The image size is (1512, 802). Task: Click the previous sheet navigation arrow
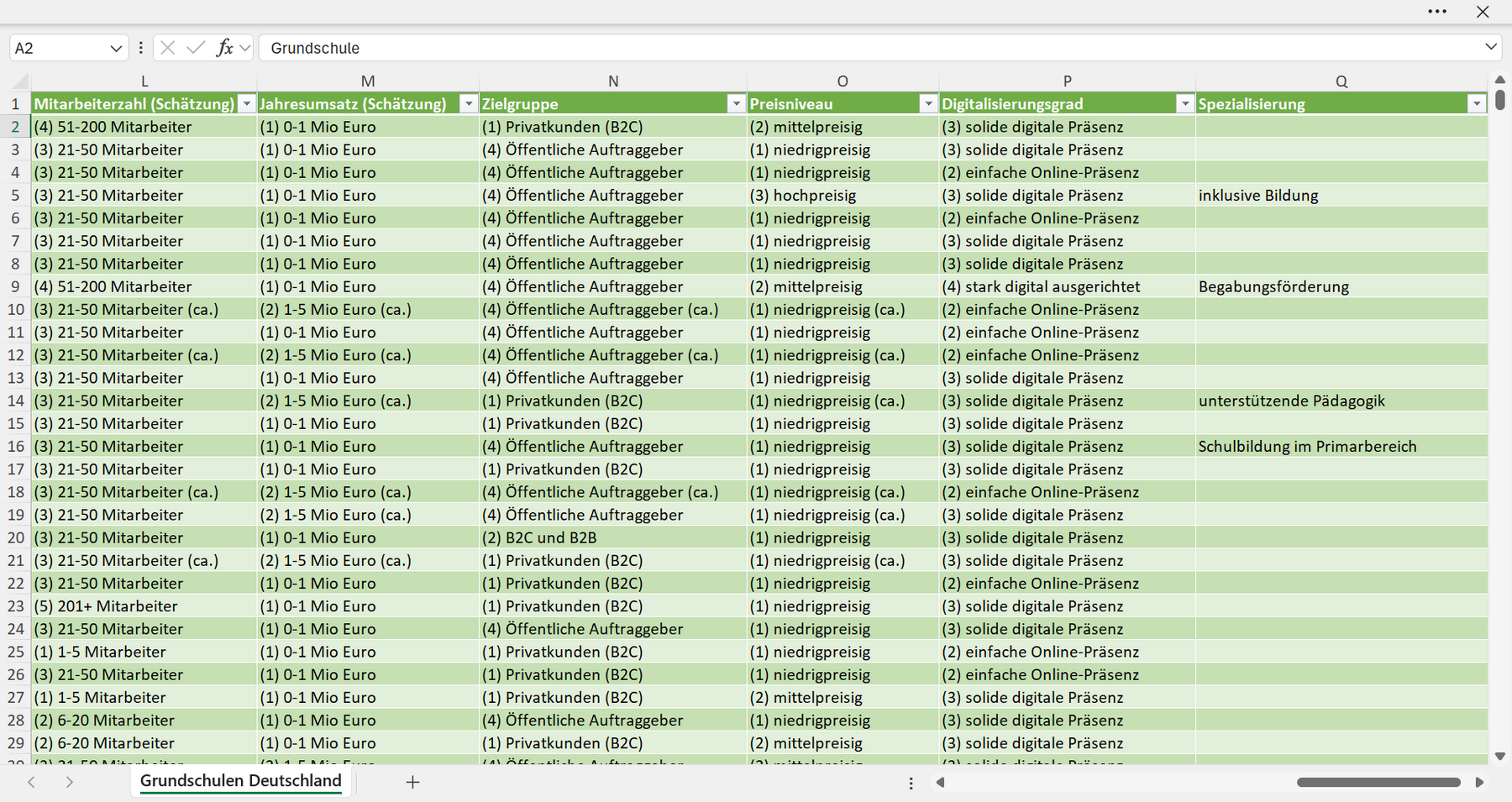coord(32,782)
